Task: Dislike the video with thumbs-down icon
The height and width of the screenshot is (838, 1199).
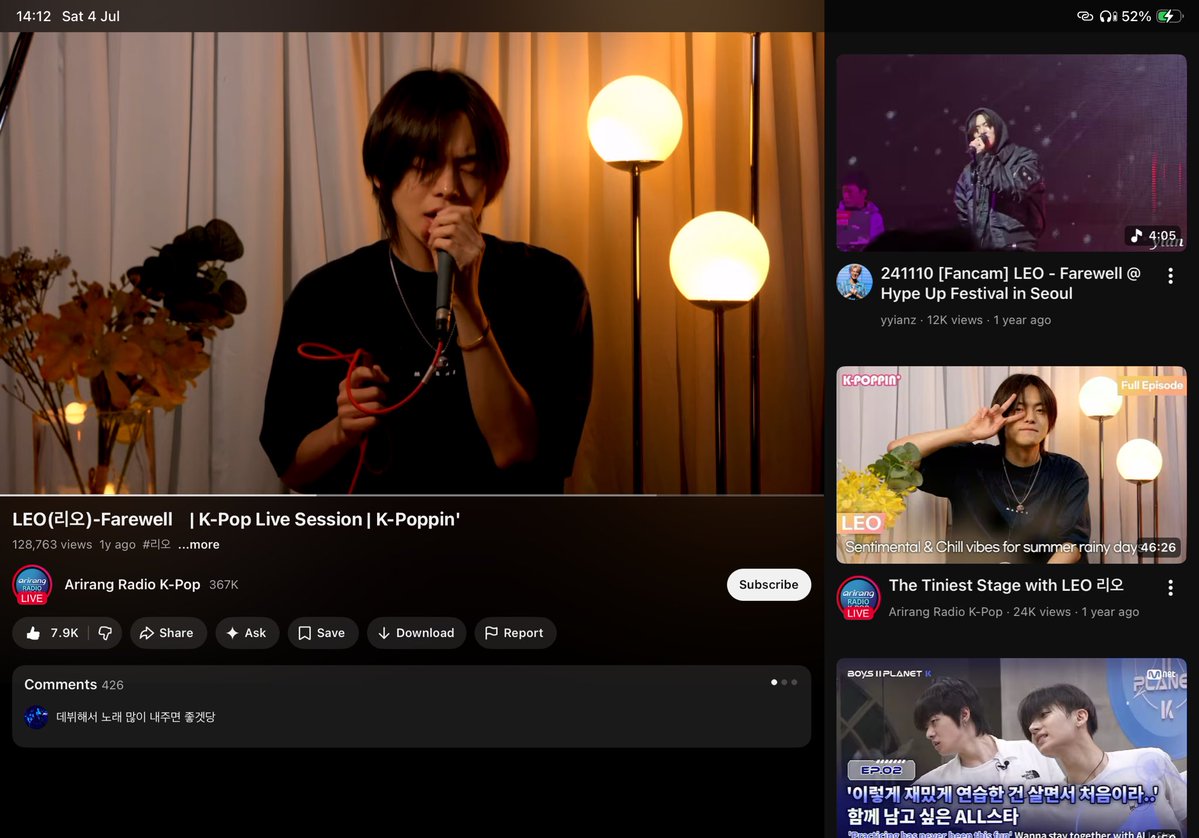Action: click(106, 633)
